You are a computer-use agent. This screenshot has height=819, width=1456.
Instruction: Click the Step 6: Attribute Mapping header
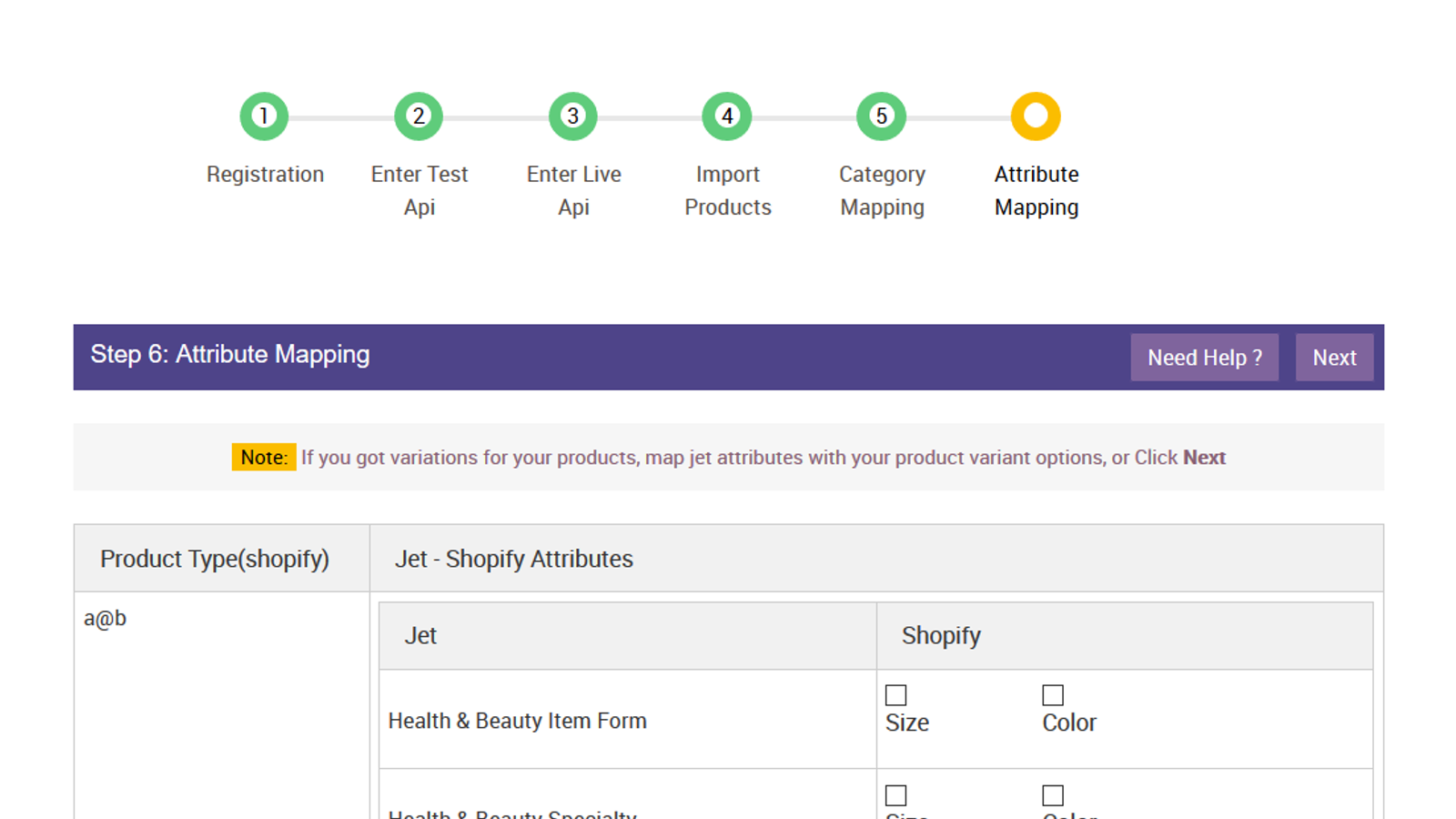(x=229, y=354)
